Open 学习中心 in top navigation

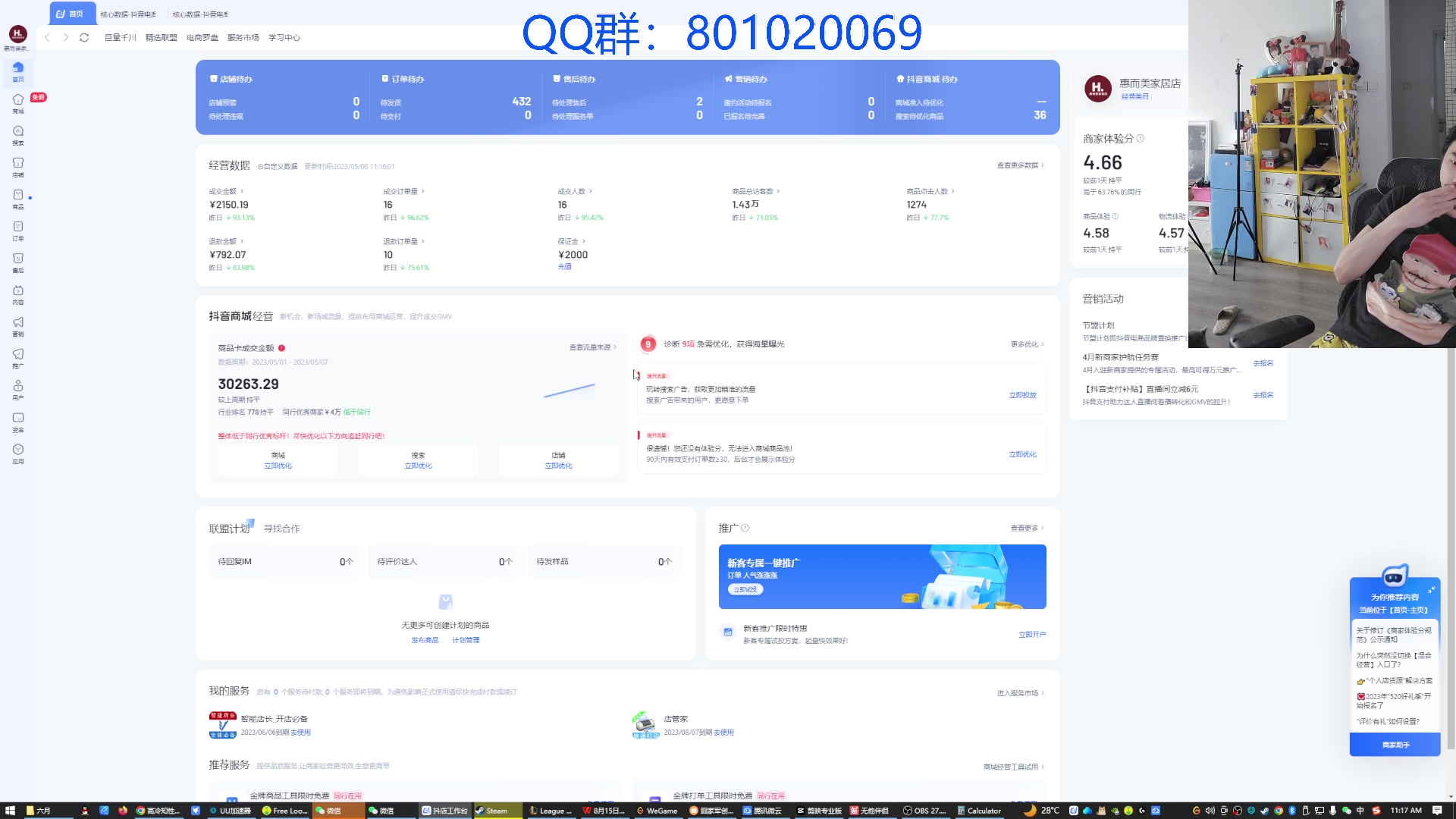pyautogui.click(x=284, y=37)
